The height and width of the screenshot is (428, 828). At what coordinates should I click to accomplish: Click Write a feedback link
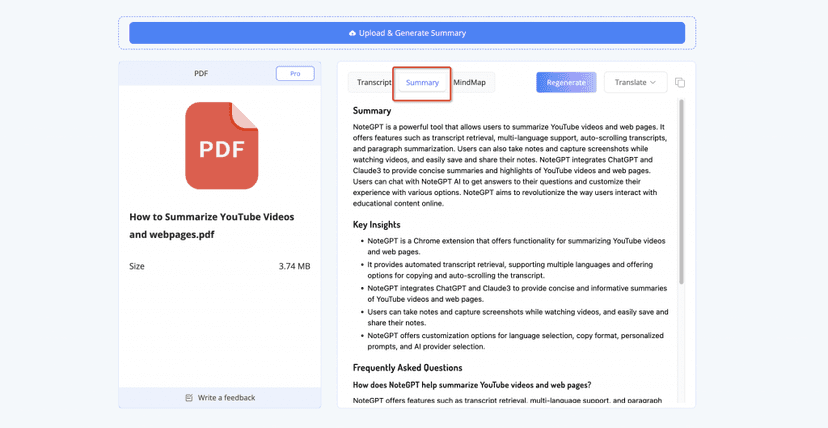[x=227, y=397]
